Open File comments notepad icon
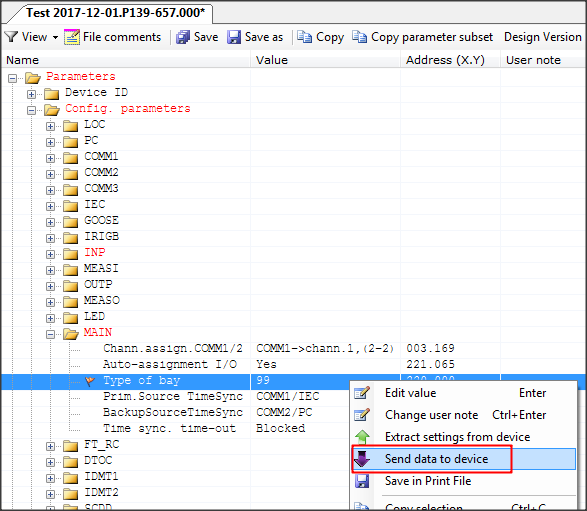The height and width of the screenshot is (511, 587). [x=72, y=37]
